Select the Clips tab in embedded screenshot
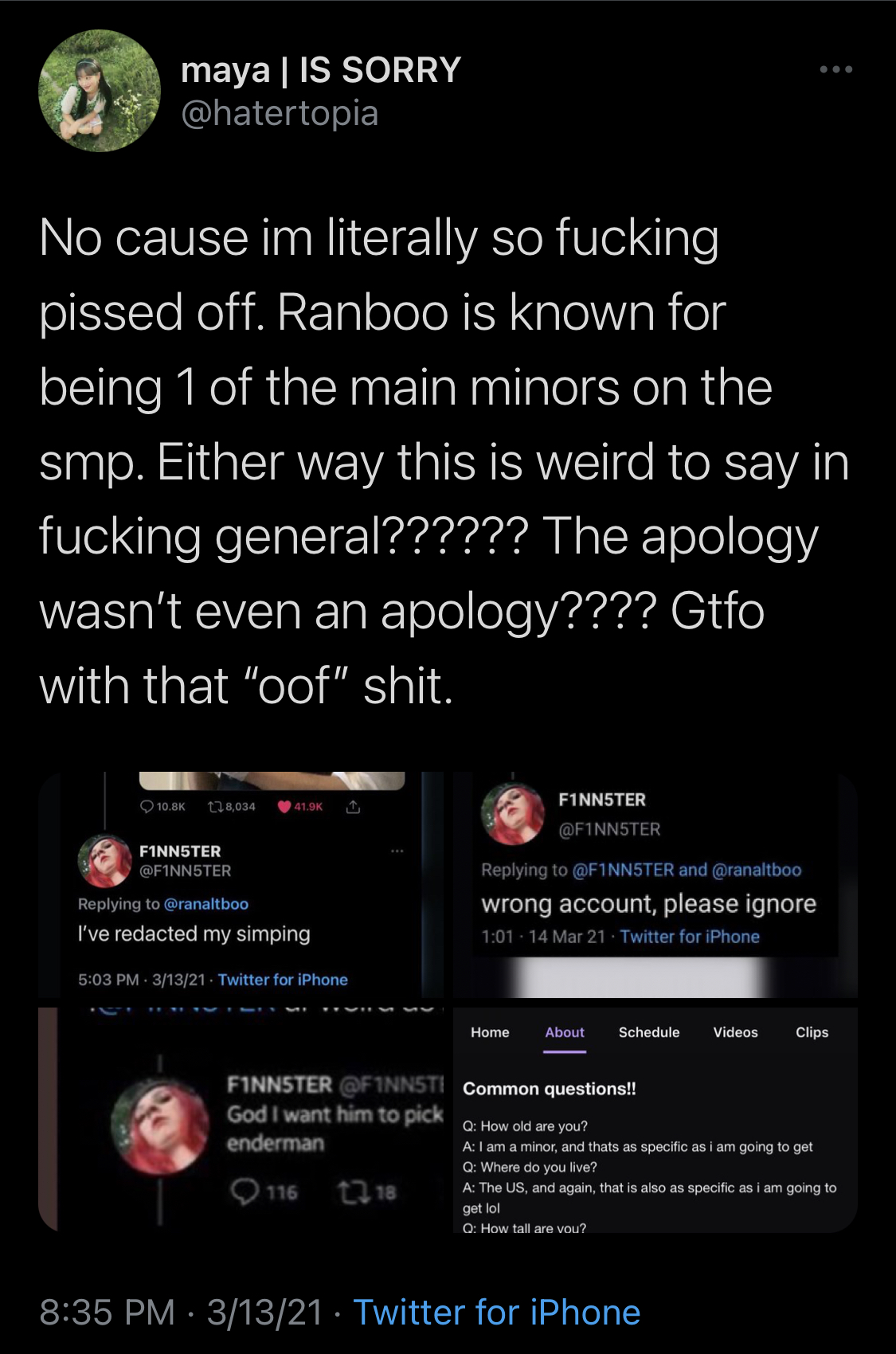The image size is (896, 1354). click(x=812, y=1032)
